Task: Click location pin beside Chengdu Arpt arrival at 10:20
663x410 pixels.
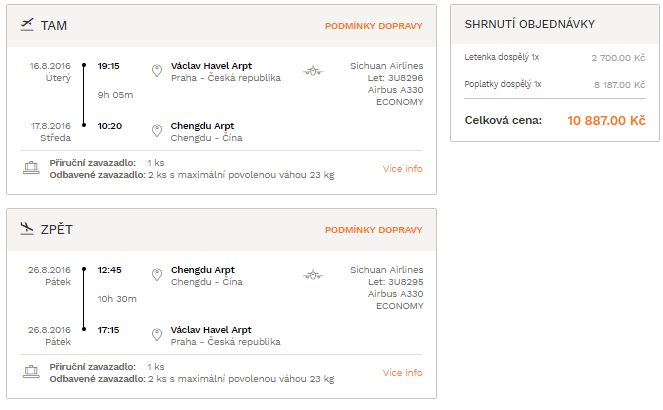Action: [157, 131]
